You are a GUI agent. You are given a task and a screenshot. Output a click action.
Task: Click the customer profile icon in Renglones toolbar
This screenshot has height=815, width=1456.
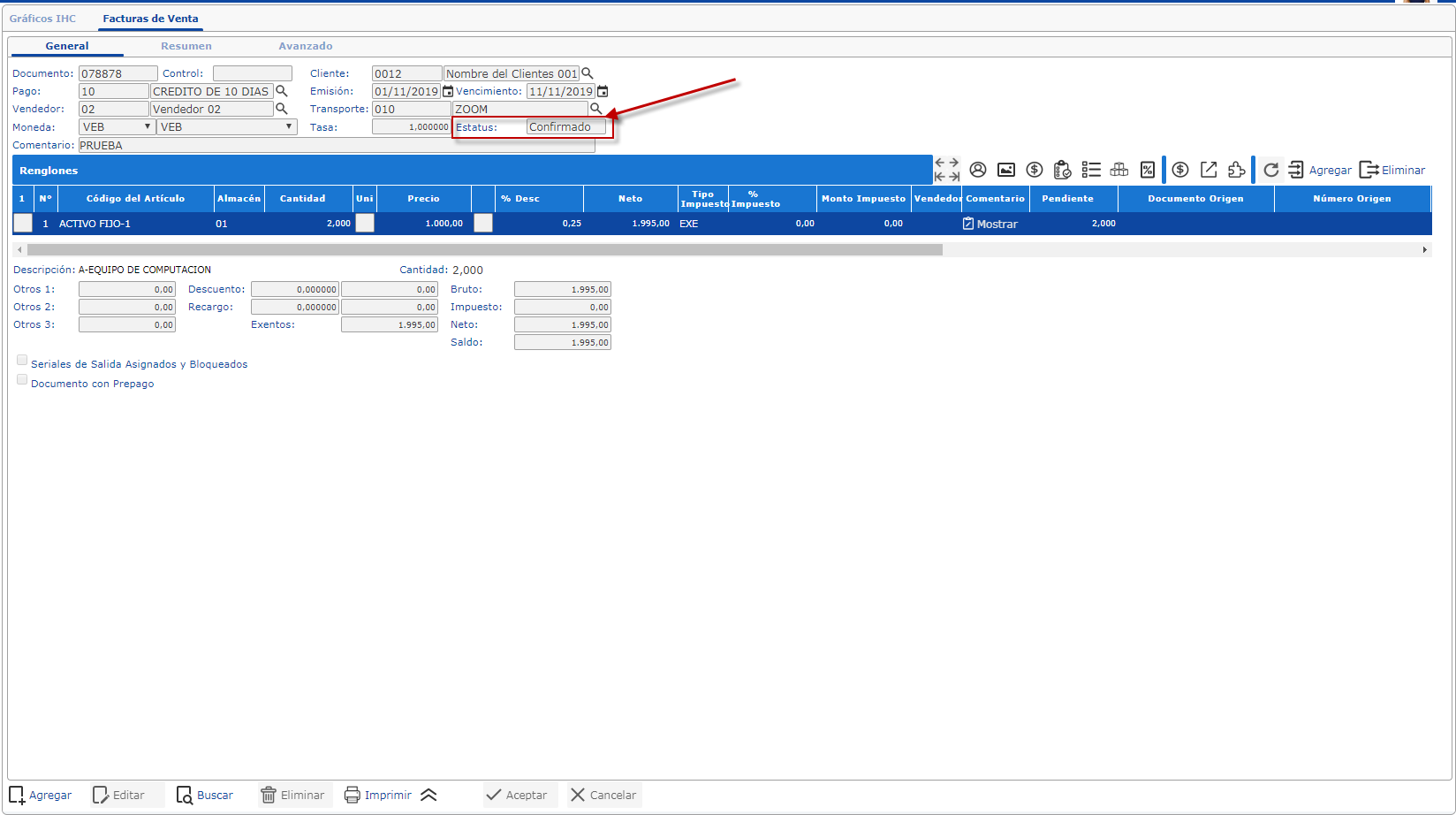[977, 170]
